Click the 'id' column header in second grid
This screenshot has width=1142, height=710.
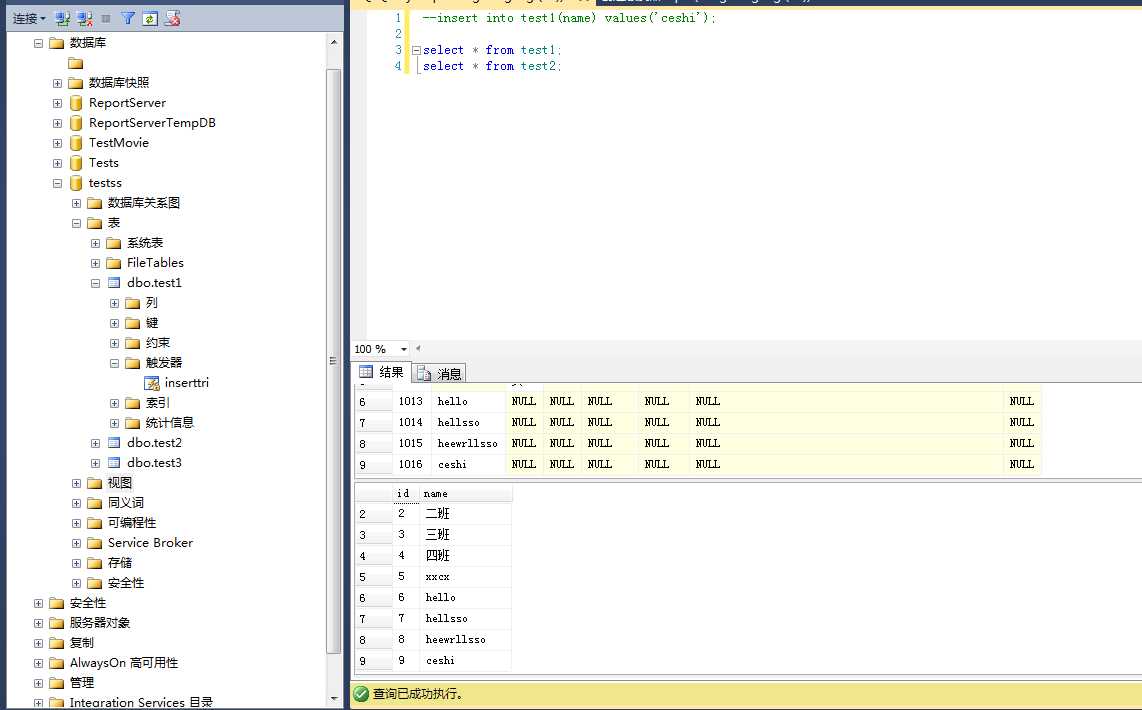[406, 494]
